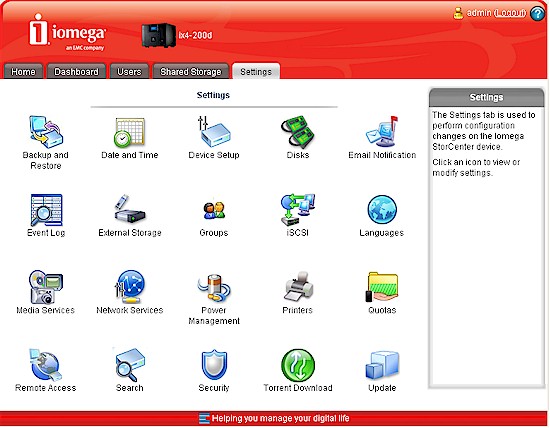Image resolution: width=550 pixels, height=428 pixels.
Task: Open Power Management icon
Action: coord(214,288)
